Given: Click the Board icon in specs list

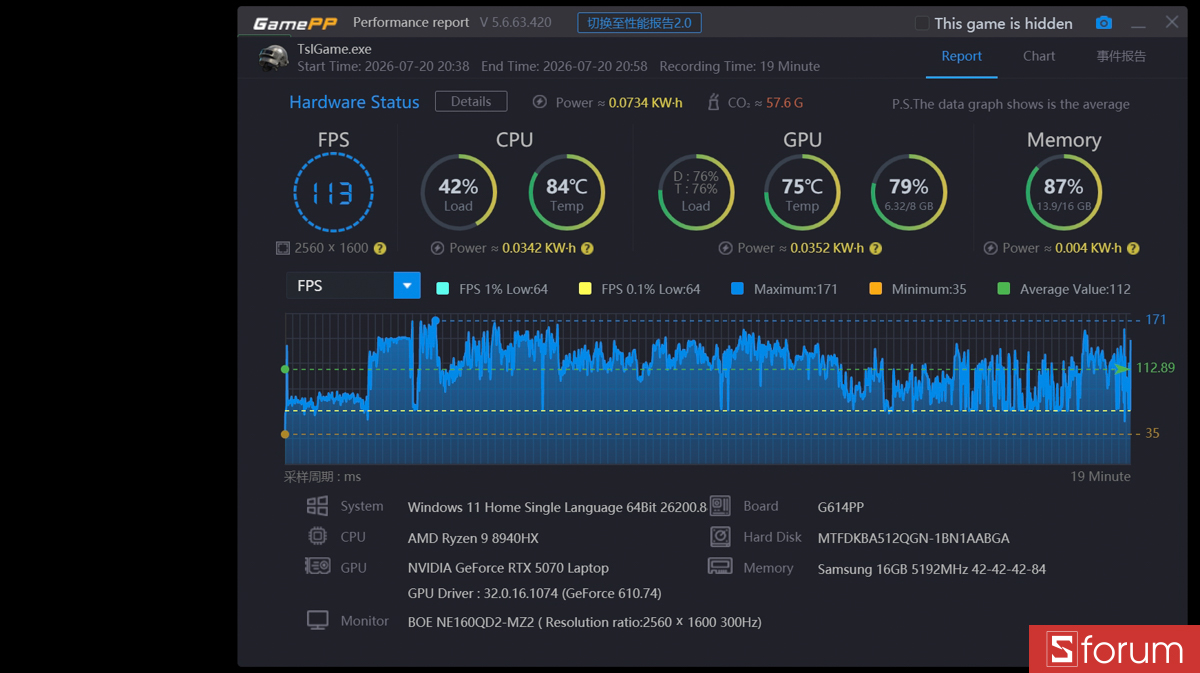Looking at the screenshot, I should (720, 506).
